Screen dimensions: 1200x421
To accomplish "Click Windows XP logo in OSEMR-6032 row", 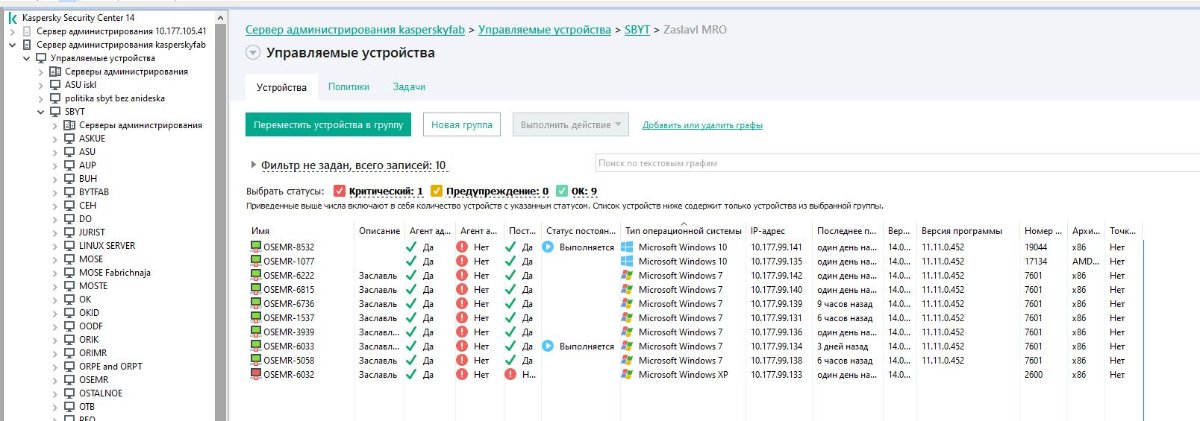I will click(x=627, y=375).
